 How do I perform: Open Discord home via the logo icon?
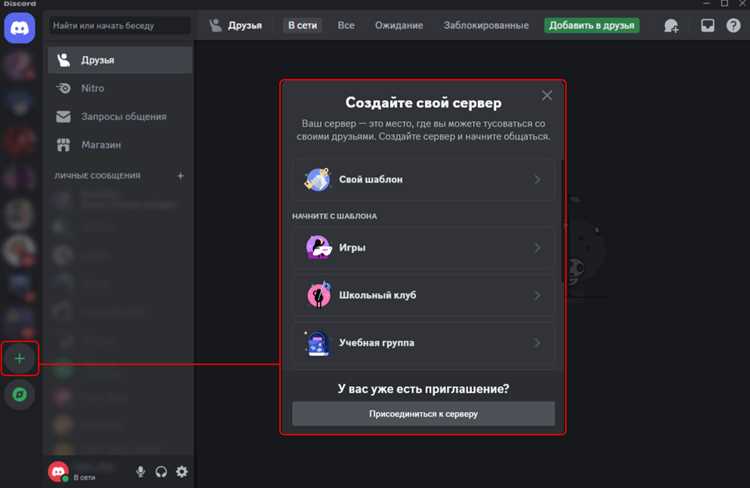20,28
